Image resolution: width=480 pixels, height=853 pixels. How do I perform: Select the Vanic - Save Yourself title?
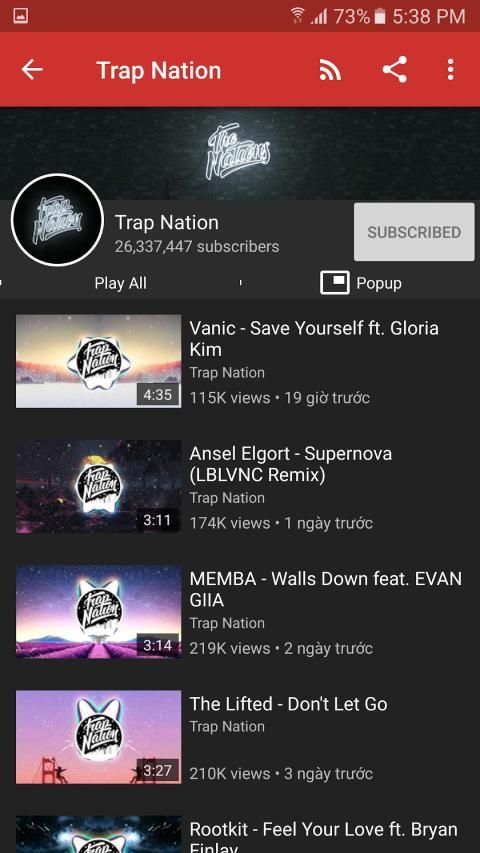314,338
